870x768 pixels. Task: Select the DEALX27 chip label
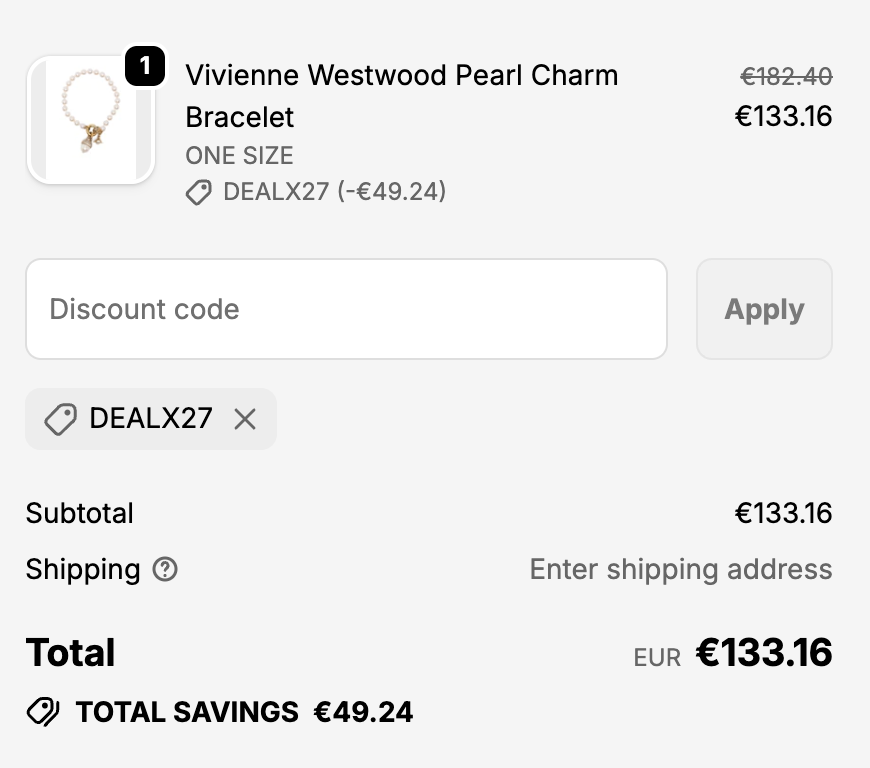(151, 418)
